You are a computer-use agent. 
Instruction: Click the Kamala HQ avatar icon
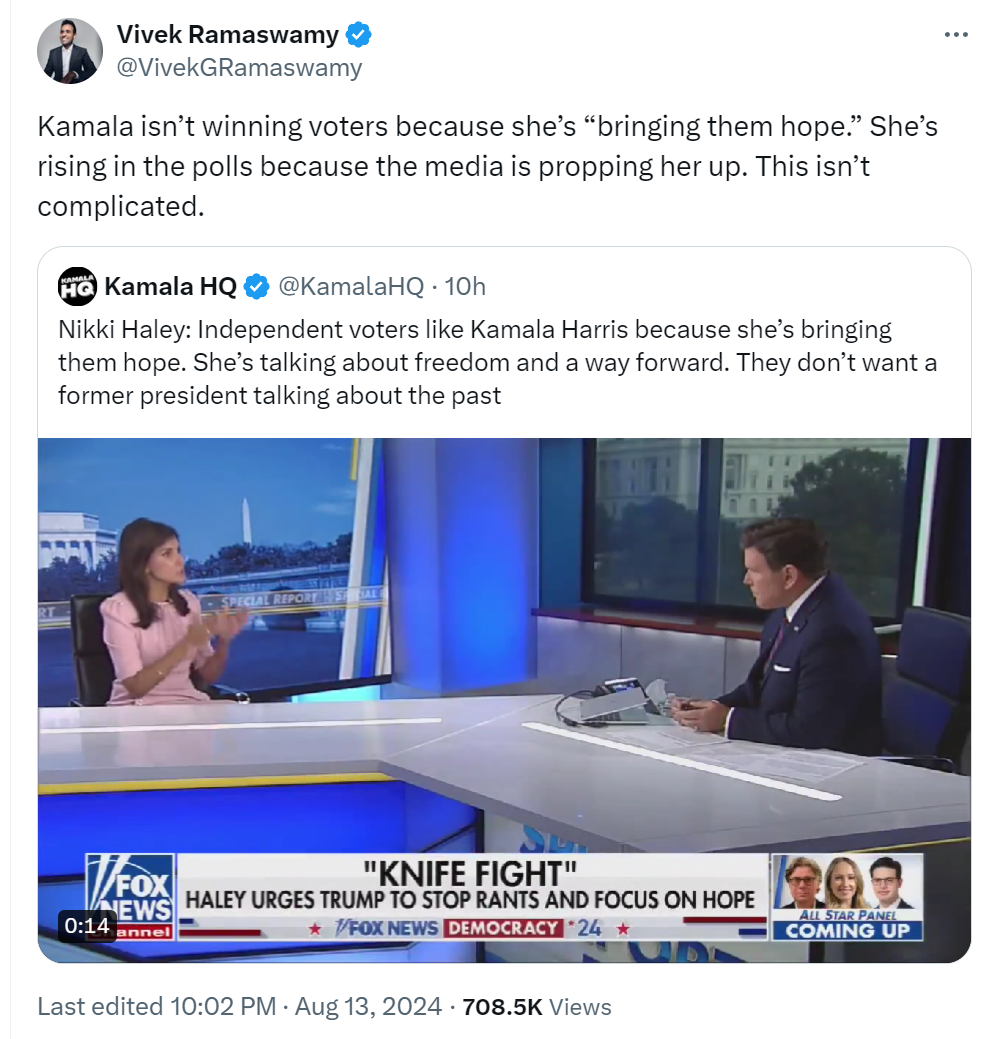pyautogui.click(x=78, y=286)
